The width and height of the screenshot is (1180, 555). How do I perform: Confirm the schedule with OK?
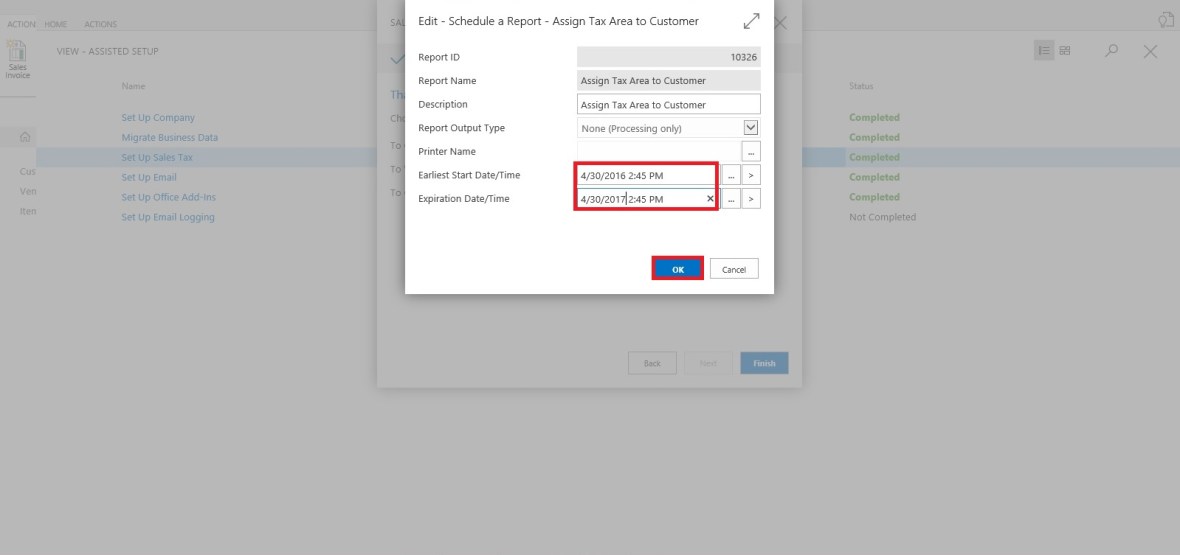678,269
